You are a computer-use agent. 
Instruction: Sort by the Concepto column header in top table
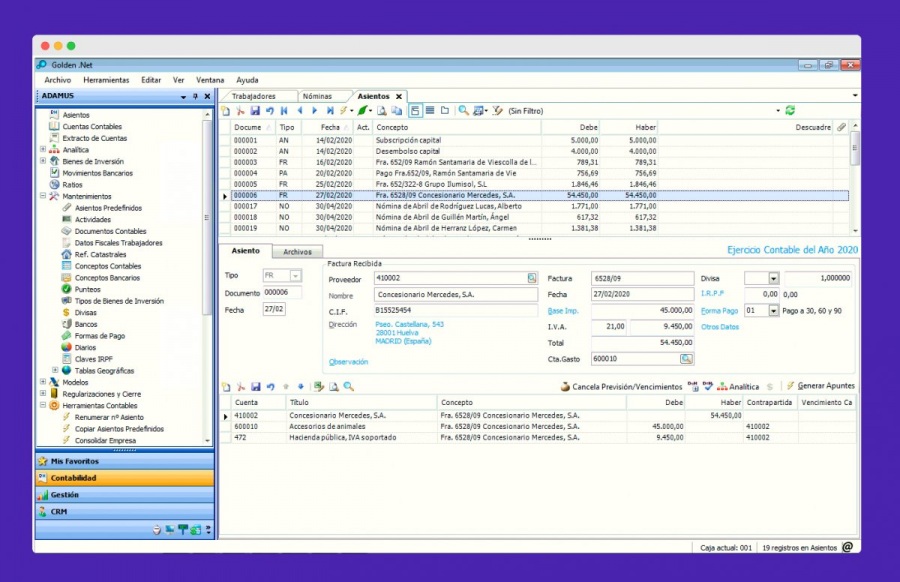[x=456, y=127]
